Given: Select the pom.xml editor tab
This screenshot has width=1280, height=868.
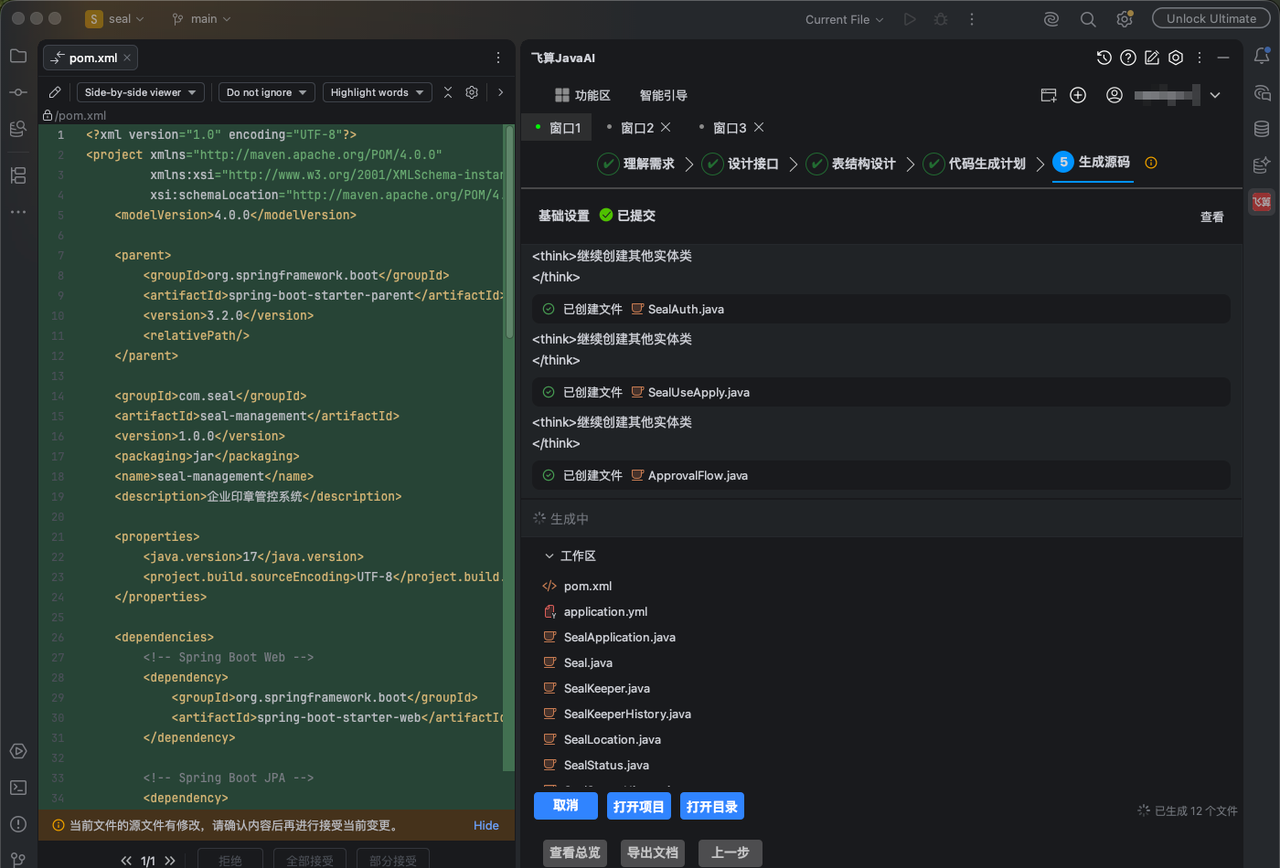Looking at the screenshot, I should click(90, 58).
